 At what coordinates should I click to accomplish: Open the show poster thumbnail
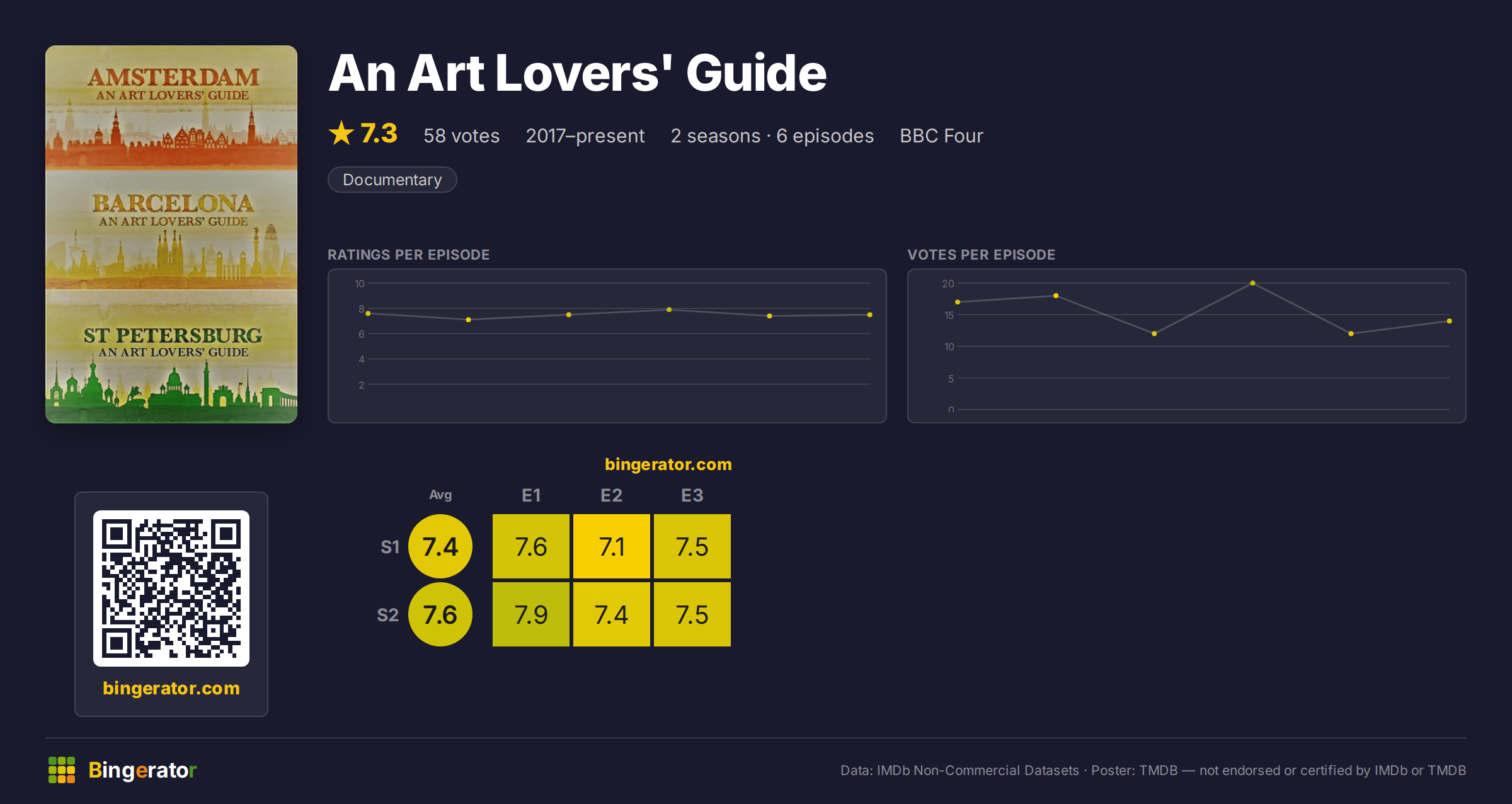(x=171, y=234)
